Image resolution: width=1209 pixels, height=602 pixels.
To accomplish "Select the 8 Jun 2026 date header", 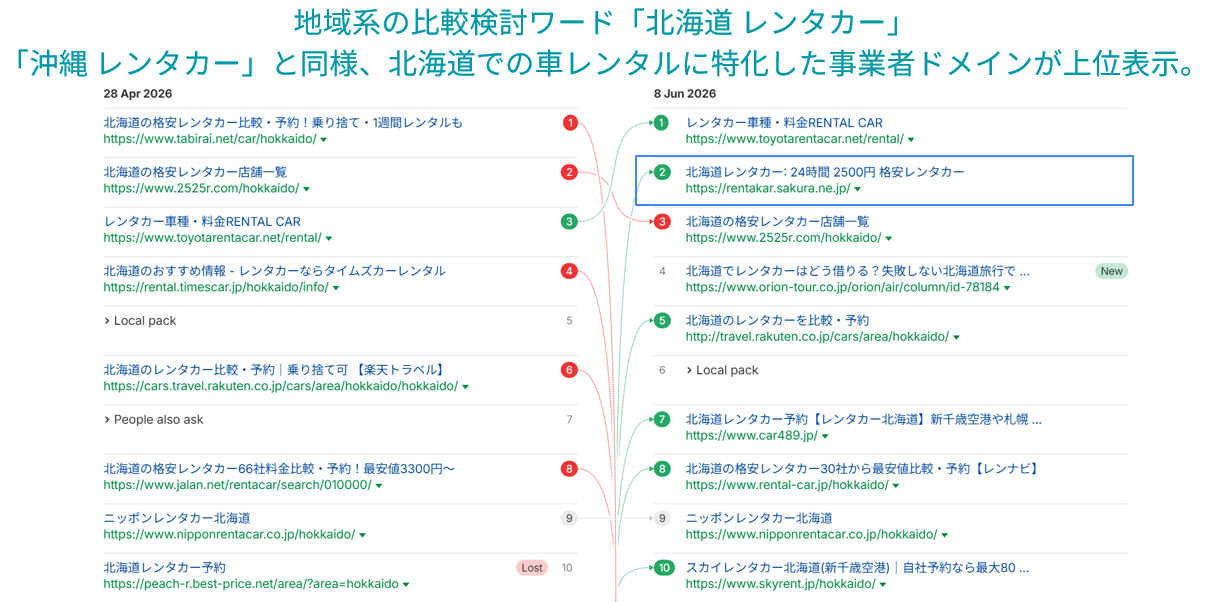I will tap(685, 94).
